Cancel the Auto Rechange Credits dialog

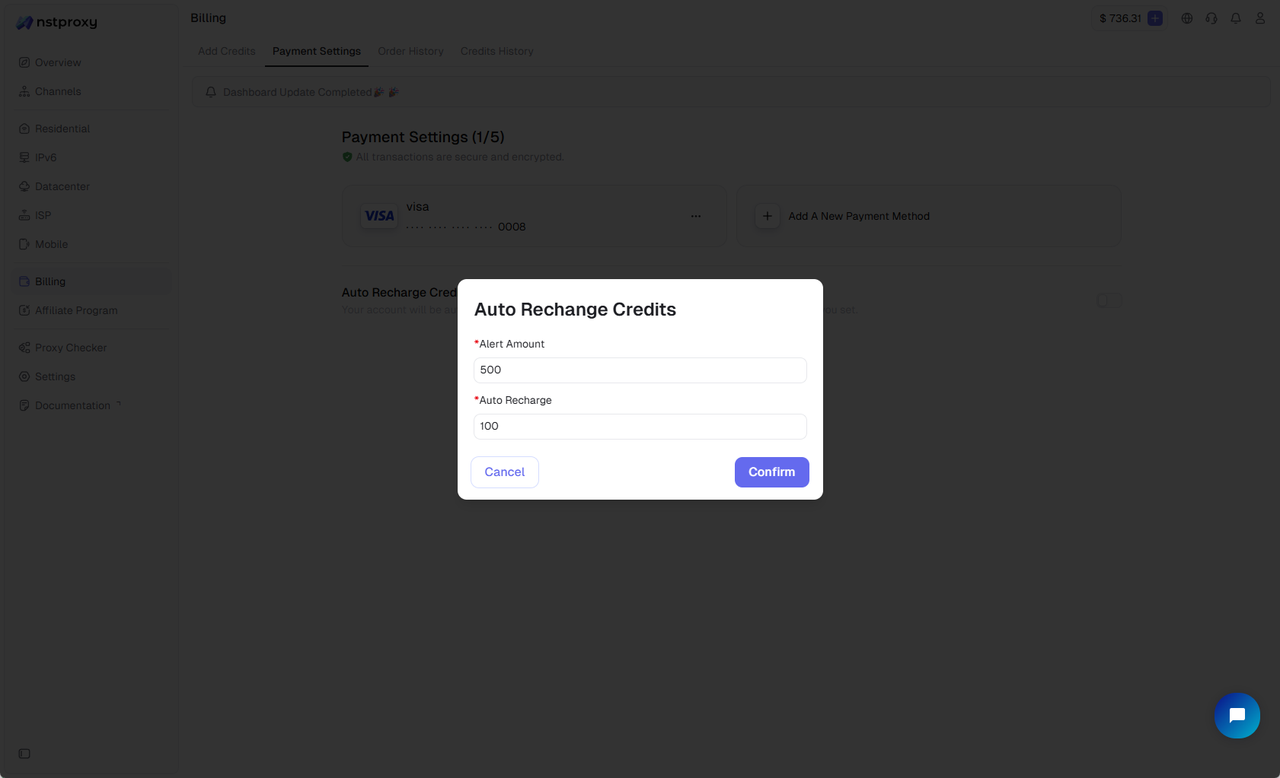point(504,471)
